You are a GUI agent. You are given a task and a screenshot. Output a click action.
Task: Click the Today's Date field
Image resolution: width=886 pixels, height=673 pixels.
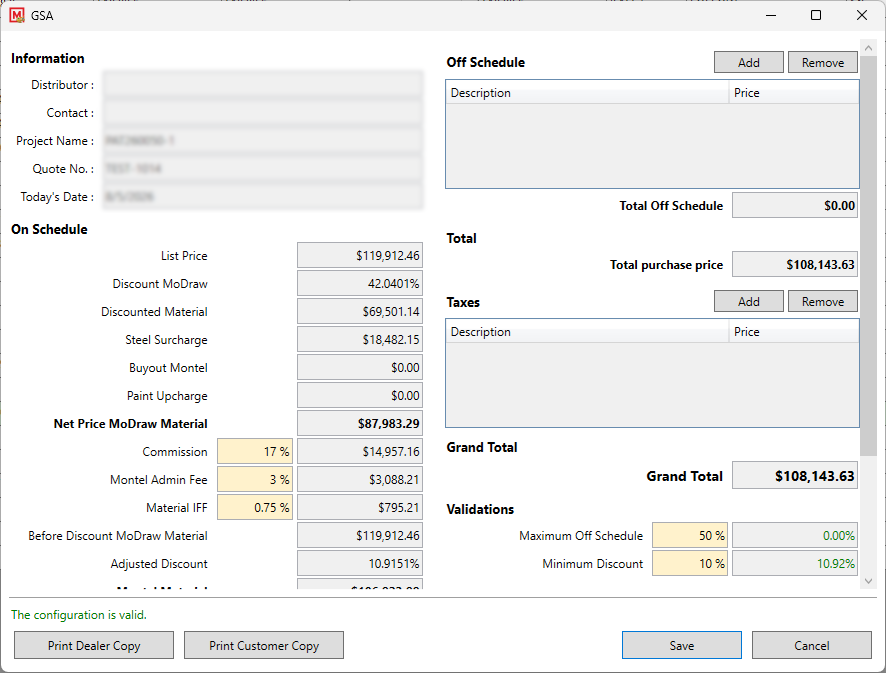point(263,197)
